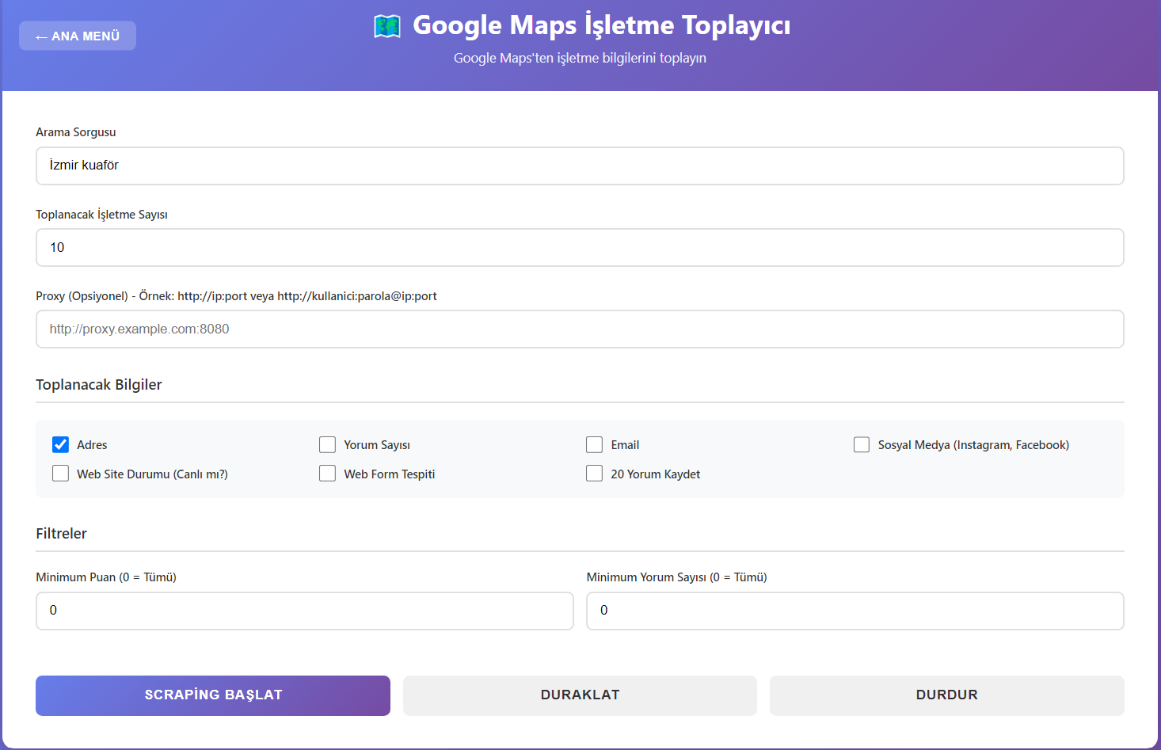Click the Toplanacak Bilgiler section heading
This screenshot has width=1161, height=750.
[98, 385]
